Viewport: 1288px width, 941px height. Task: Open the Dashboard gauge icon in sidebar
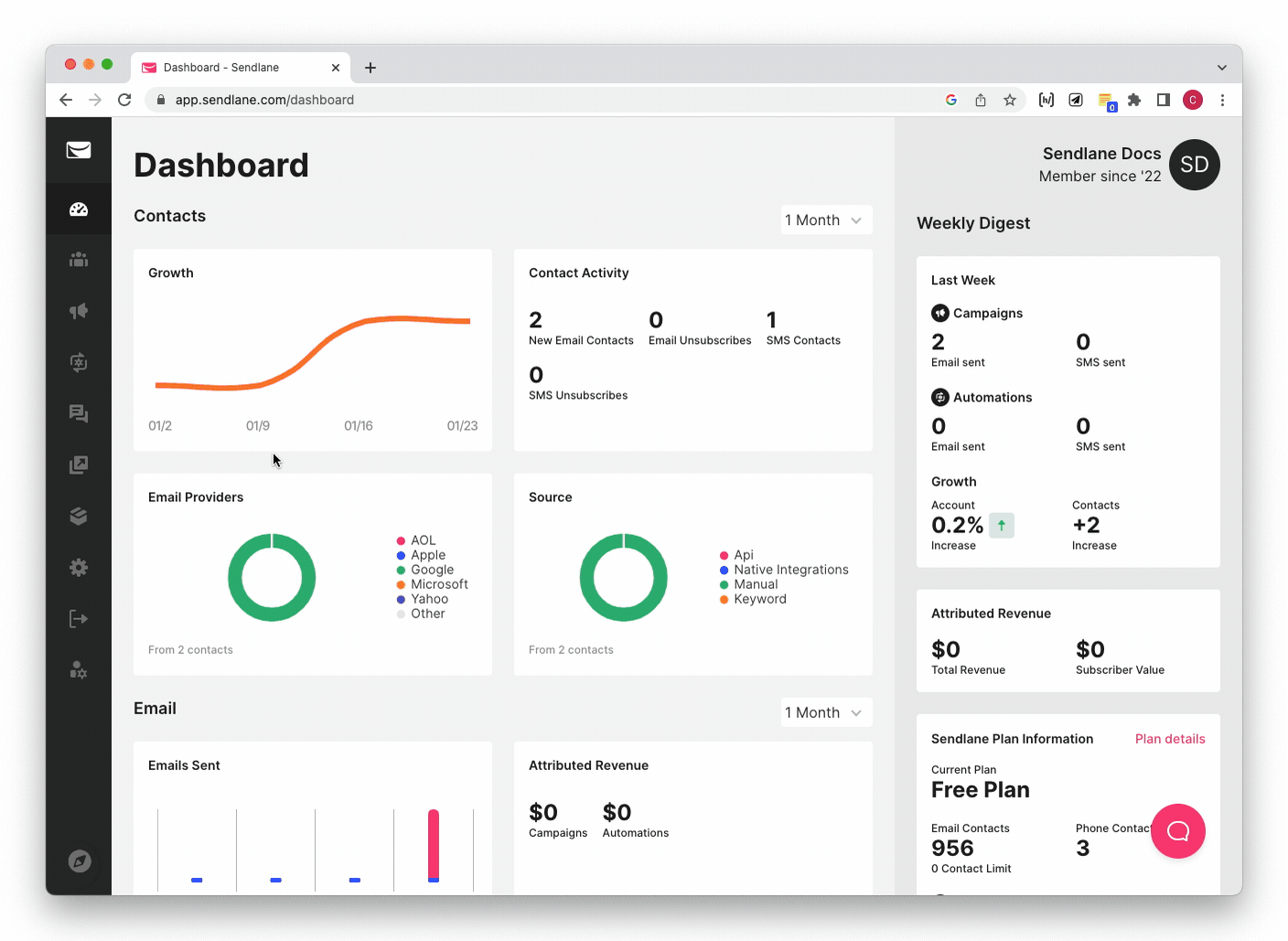79,209
